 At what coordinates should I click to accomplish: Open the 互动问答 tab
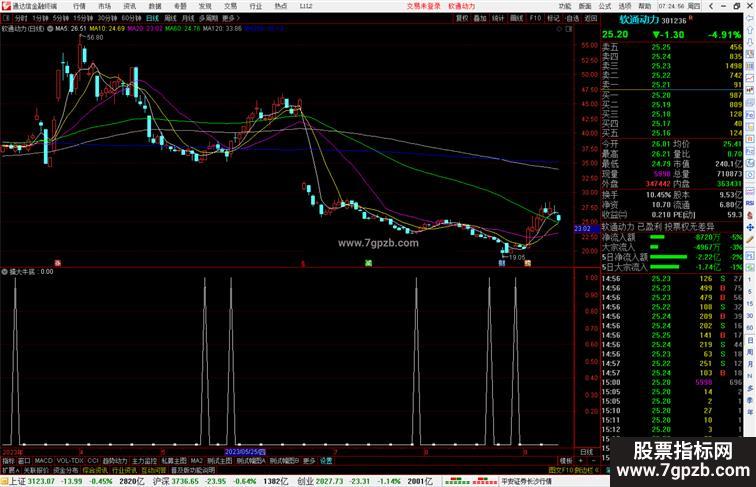point(154,470)
